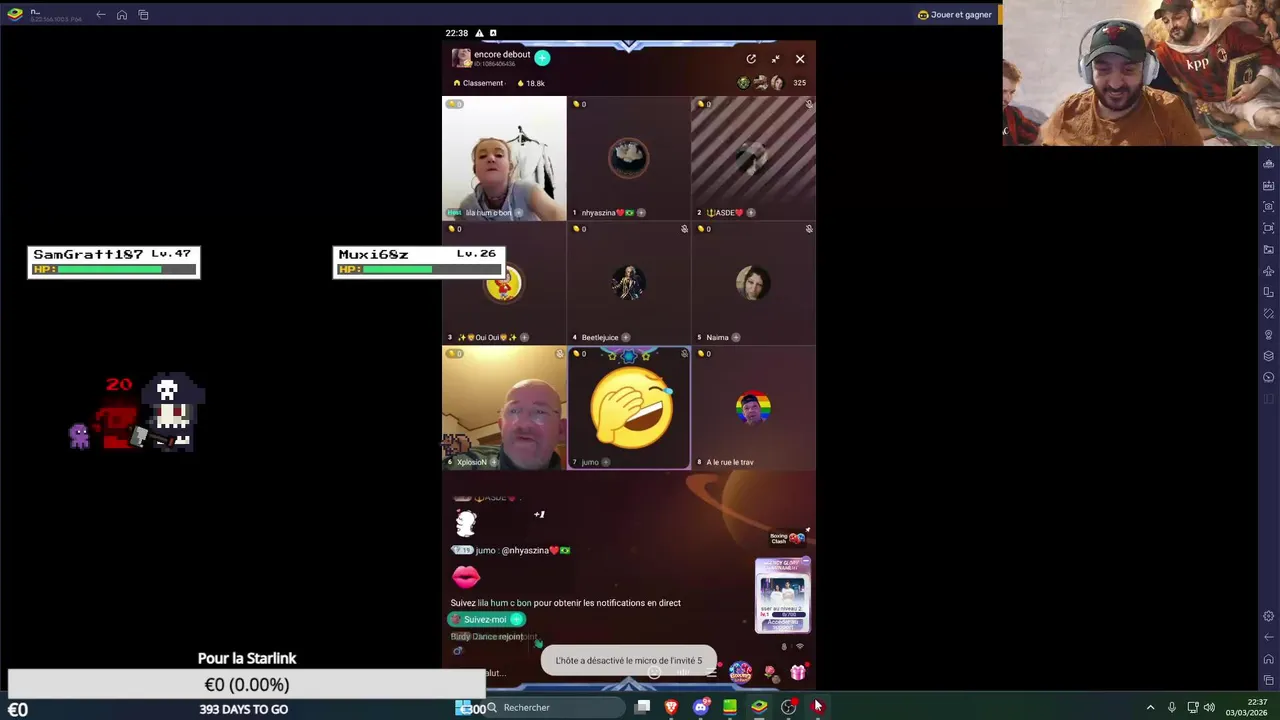Viewport: 1280px width, 720px height.
Task: Open the volume control in system tray
Action: (1209, 707)
